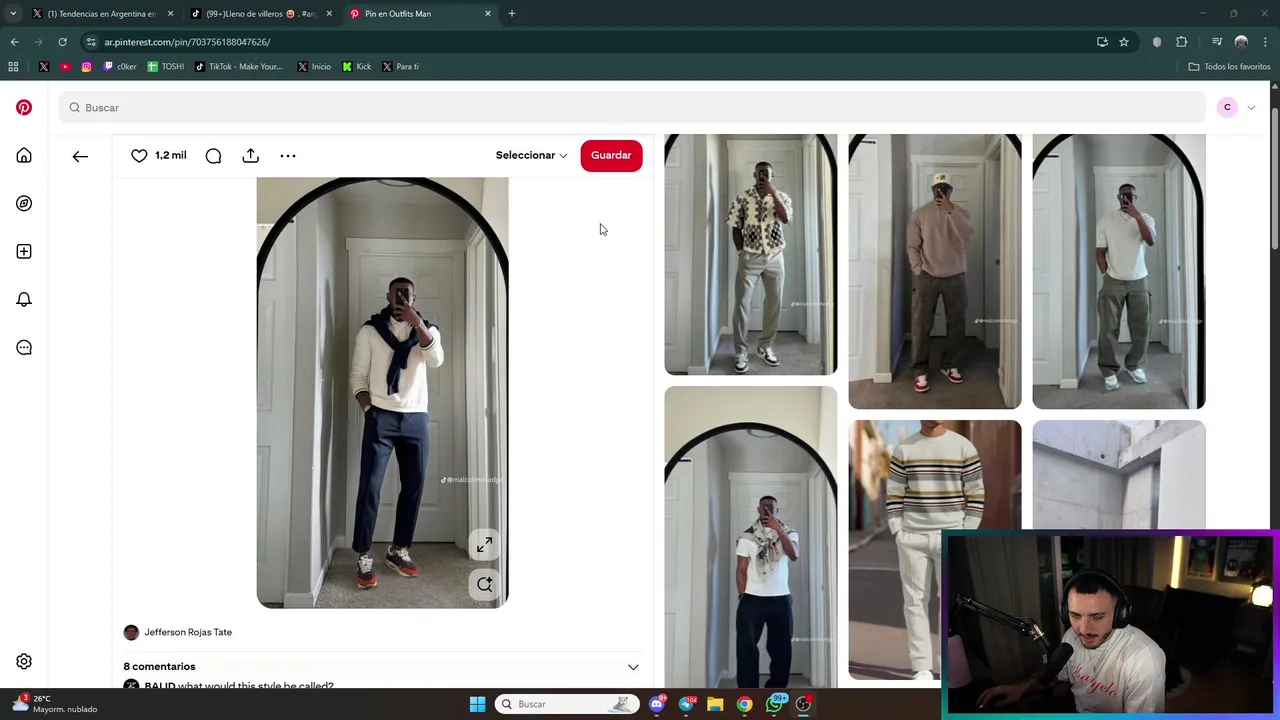Click the browser back arrow

click(14, 42)
